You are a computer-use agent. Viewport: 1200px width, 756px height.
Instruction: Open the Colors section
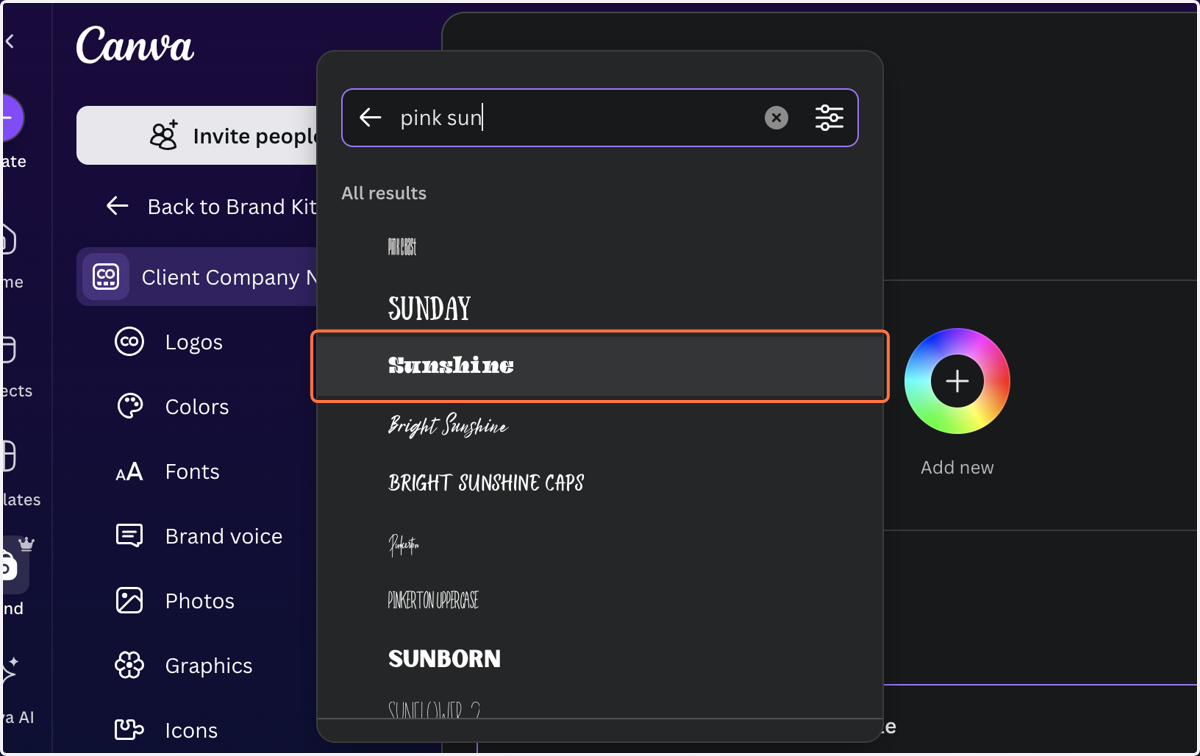coord(197,407)
